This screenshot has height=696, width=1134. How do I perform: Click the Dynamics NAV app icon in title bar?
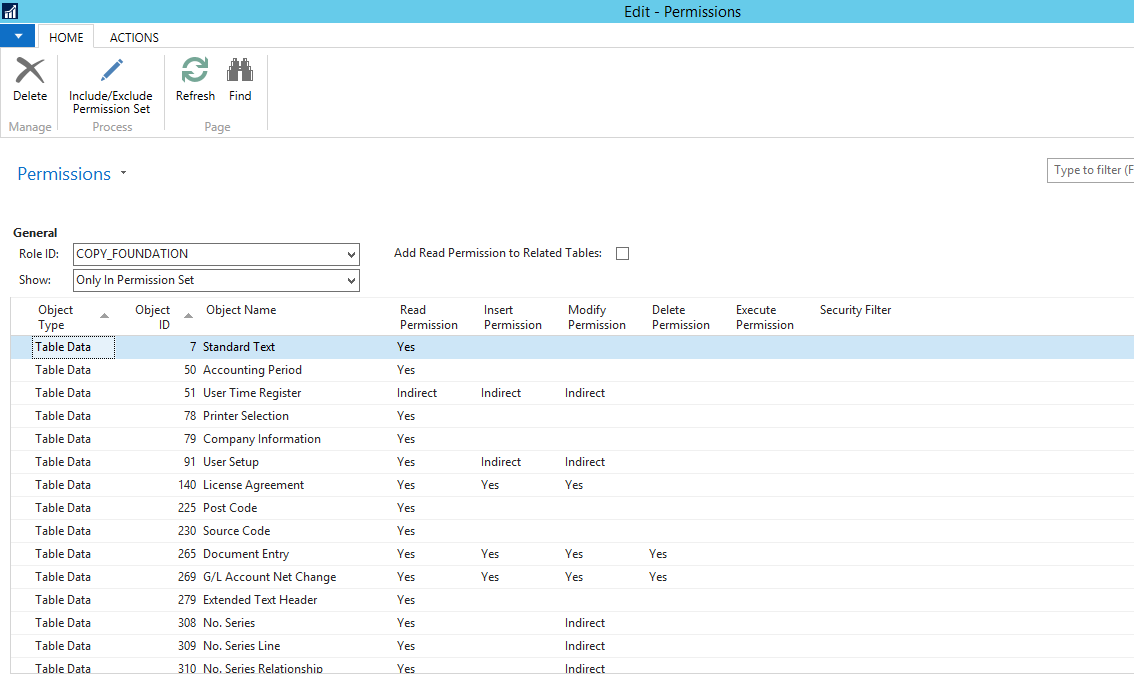[11, 12]
